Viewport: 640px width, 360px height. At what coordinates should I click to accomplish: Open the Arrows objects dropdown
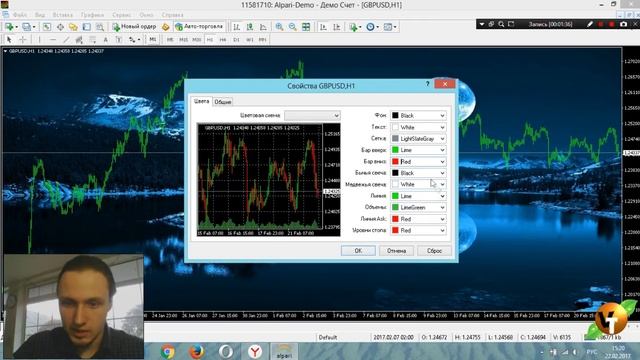click(134, 40)
